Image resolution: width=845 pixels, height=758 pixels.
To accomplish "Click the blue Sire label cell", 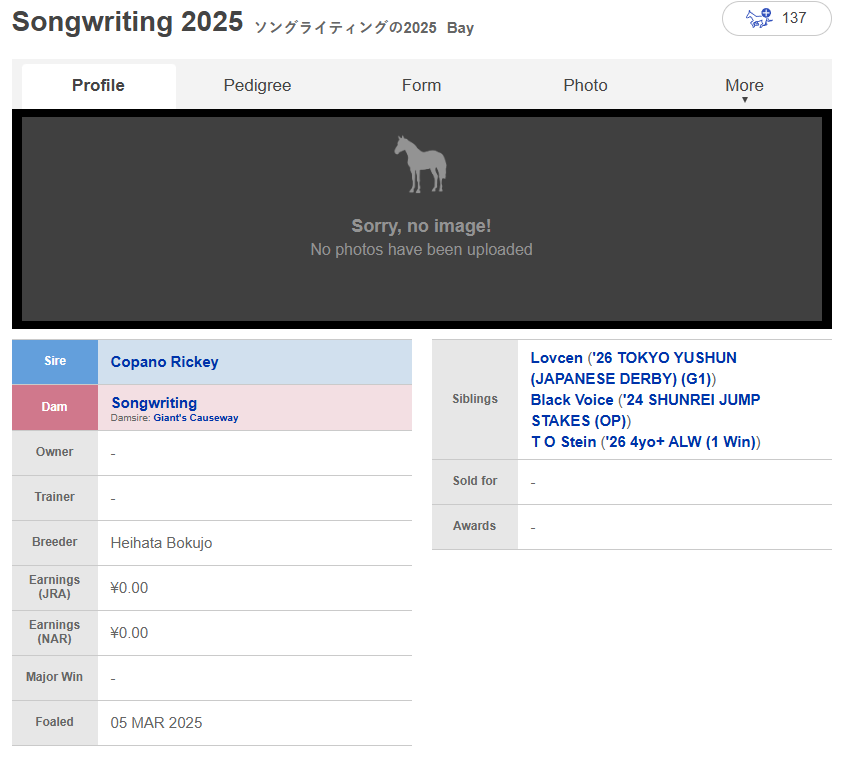I will coord(55,361).
